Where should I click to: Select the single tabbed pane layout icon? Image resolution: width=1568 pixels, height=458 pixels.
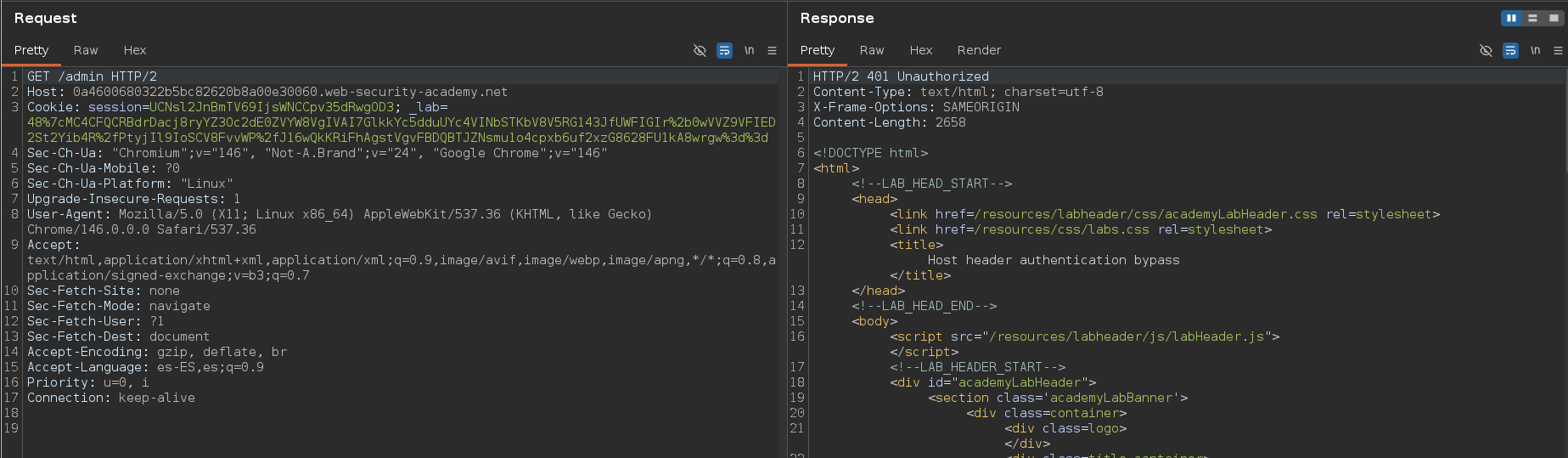[x=1554, y=18]
